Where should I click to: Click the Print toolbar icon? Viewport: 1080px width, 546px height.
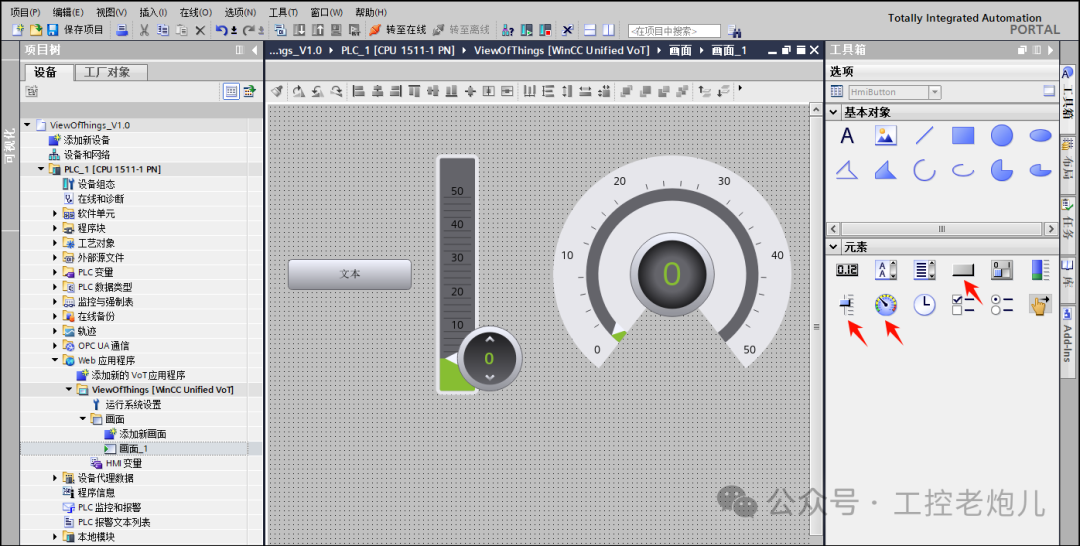122,30
